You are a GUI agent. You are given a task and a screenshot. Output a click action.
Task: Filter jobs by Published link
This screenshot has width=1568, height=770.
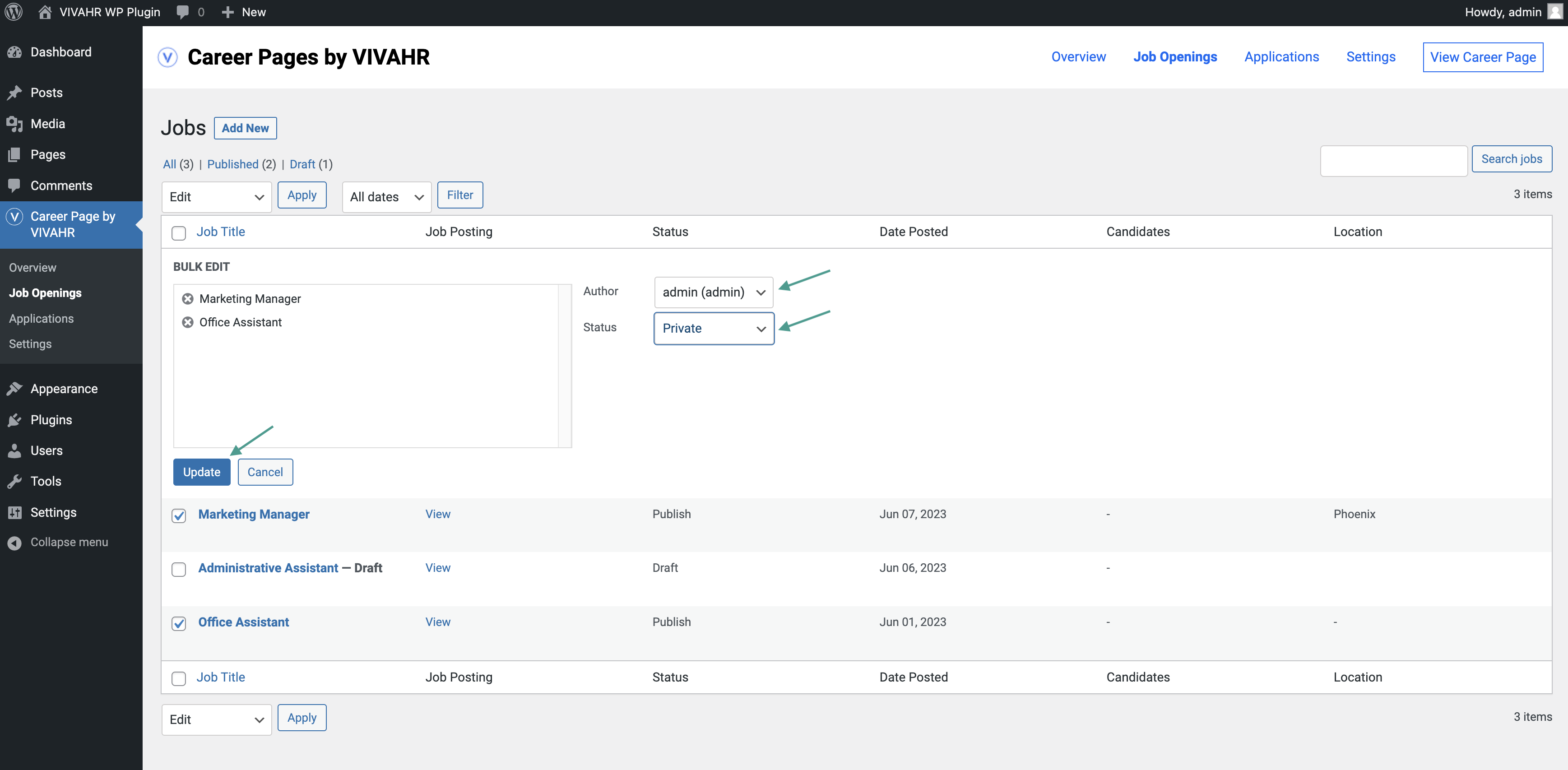232,164
